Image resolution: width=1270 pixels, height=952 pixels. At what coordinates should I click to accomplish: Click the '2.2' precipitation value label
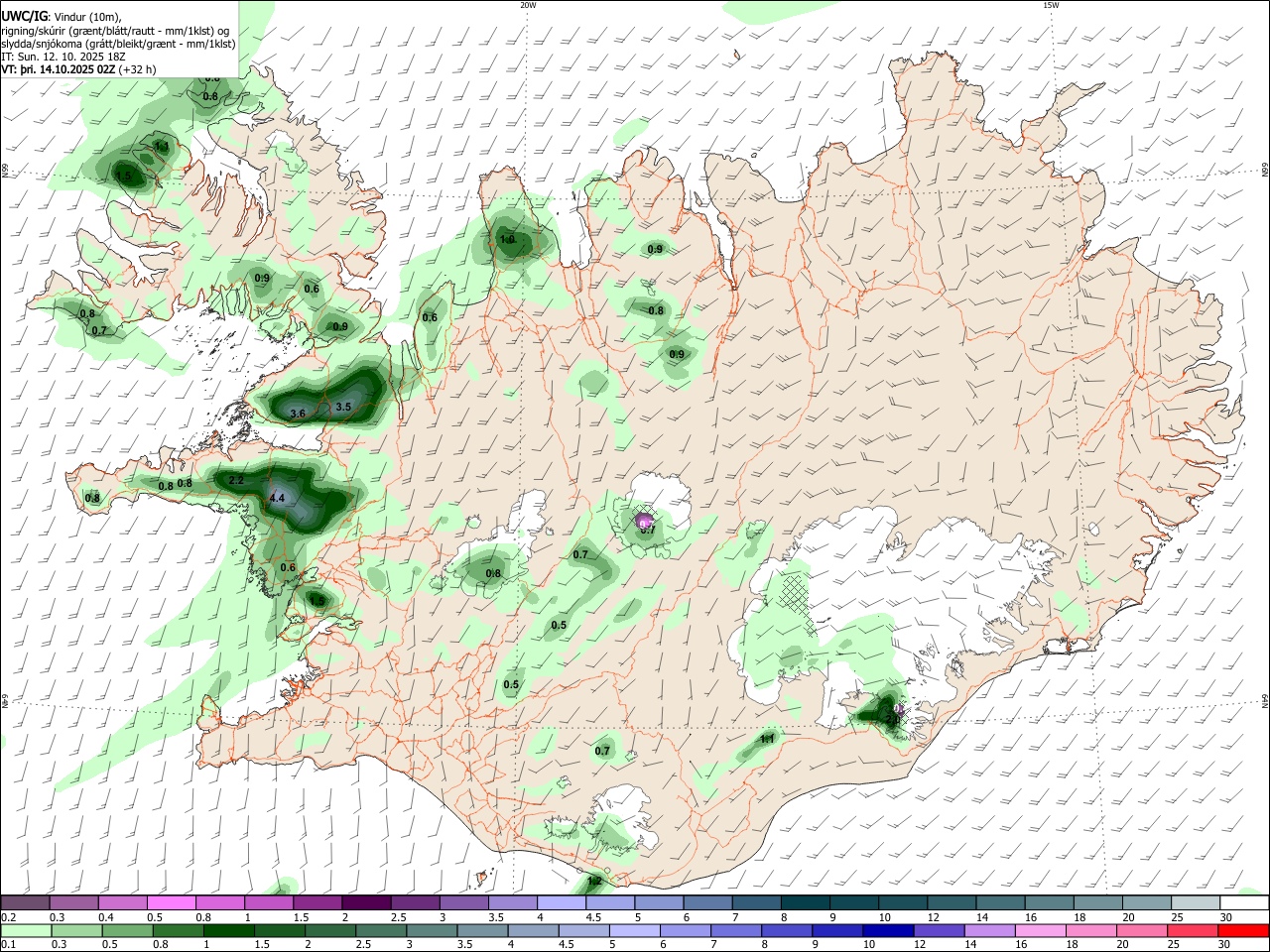click(x=236, y=480)
